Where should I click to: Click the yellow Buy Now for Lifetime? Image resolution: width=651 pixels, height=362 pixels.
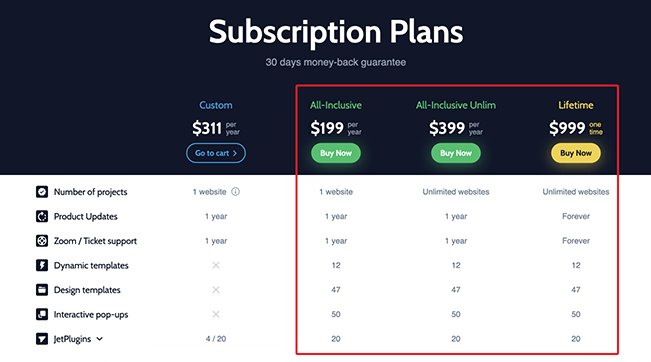coord(576,153)
